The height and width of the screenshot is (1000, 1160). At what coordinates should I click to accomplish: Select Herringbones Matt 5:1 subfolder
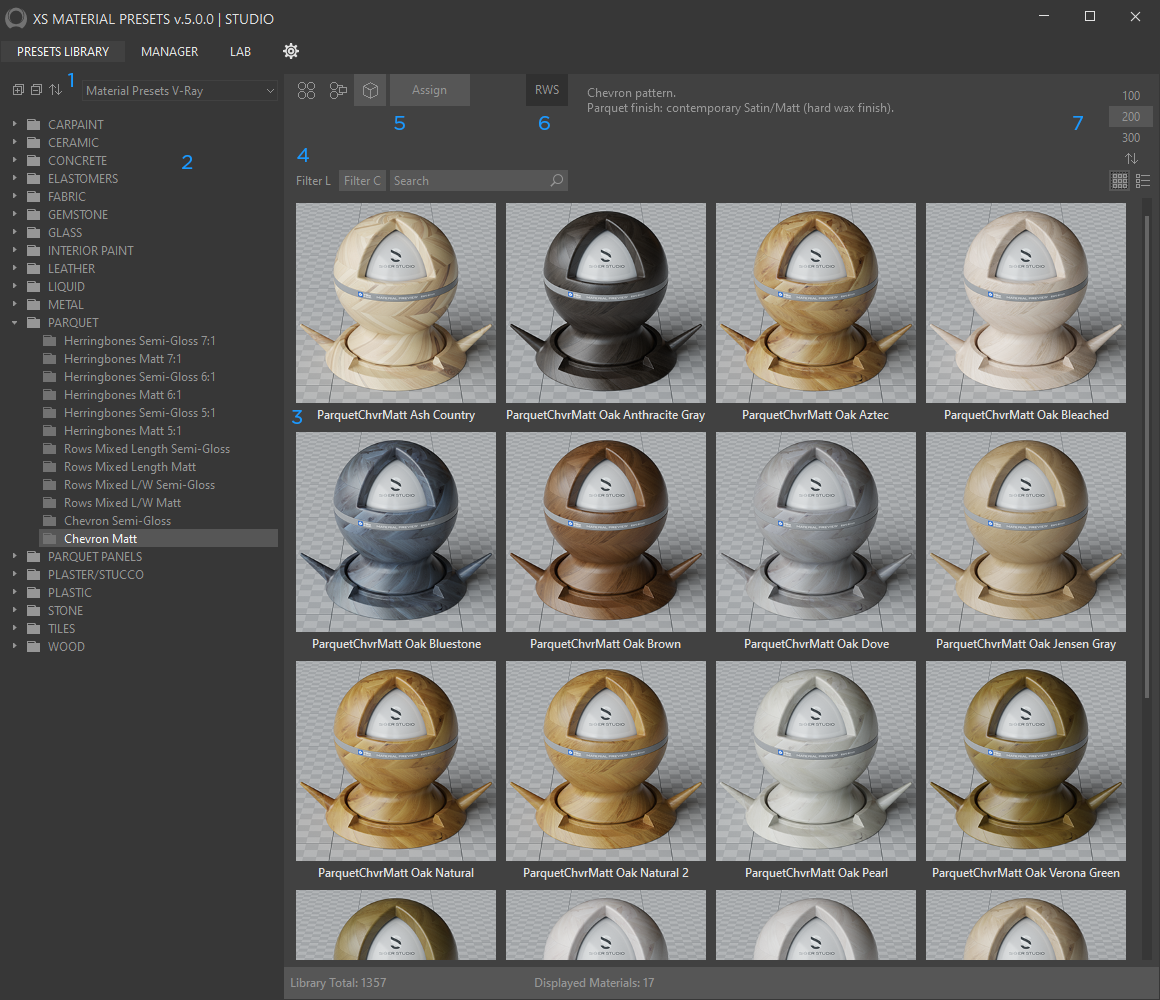click(123, 430)
